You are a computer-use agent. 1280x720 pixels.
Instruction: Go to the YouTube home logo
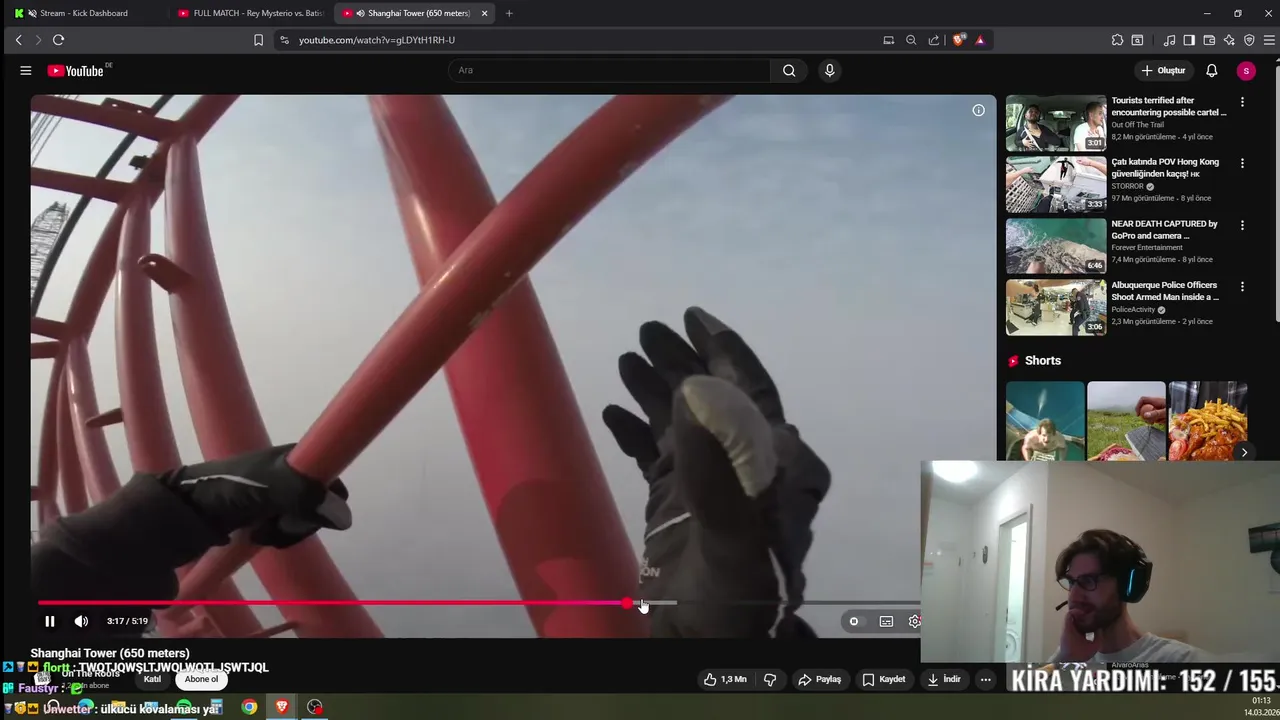pos(76,71)
